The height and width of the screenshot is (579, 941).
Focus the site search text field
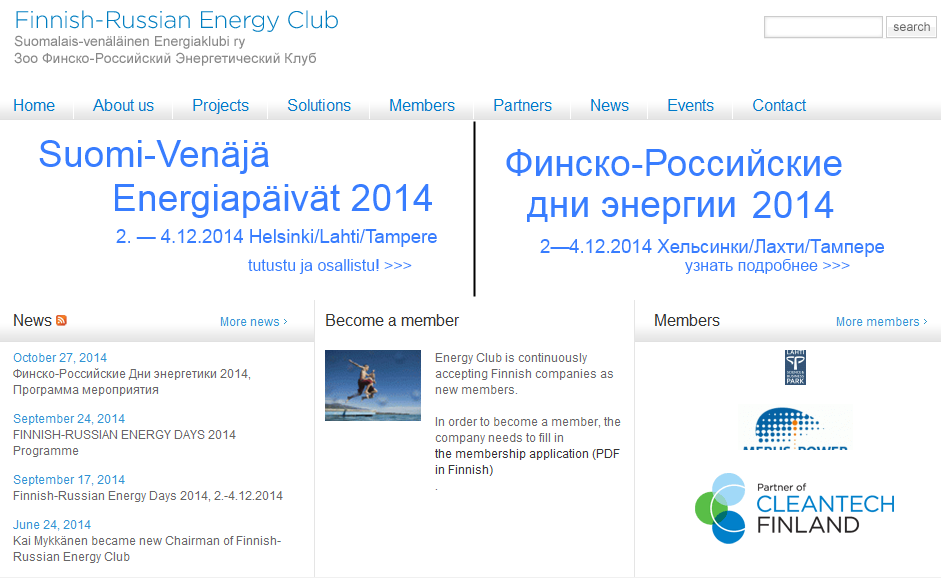coord(823,27)
